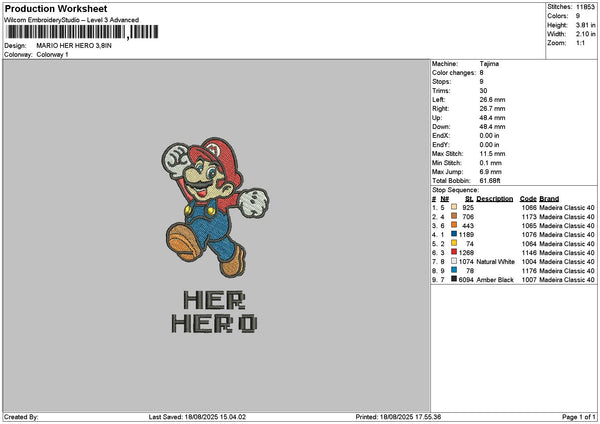Click the design name 'MARIO HER HERO 3,8IN'
The image size is (600, 424).
click(74, 46)
